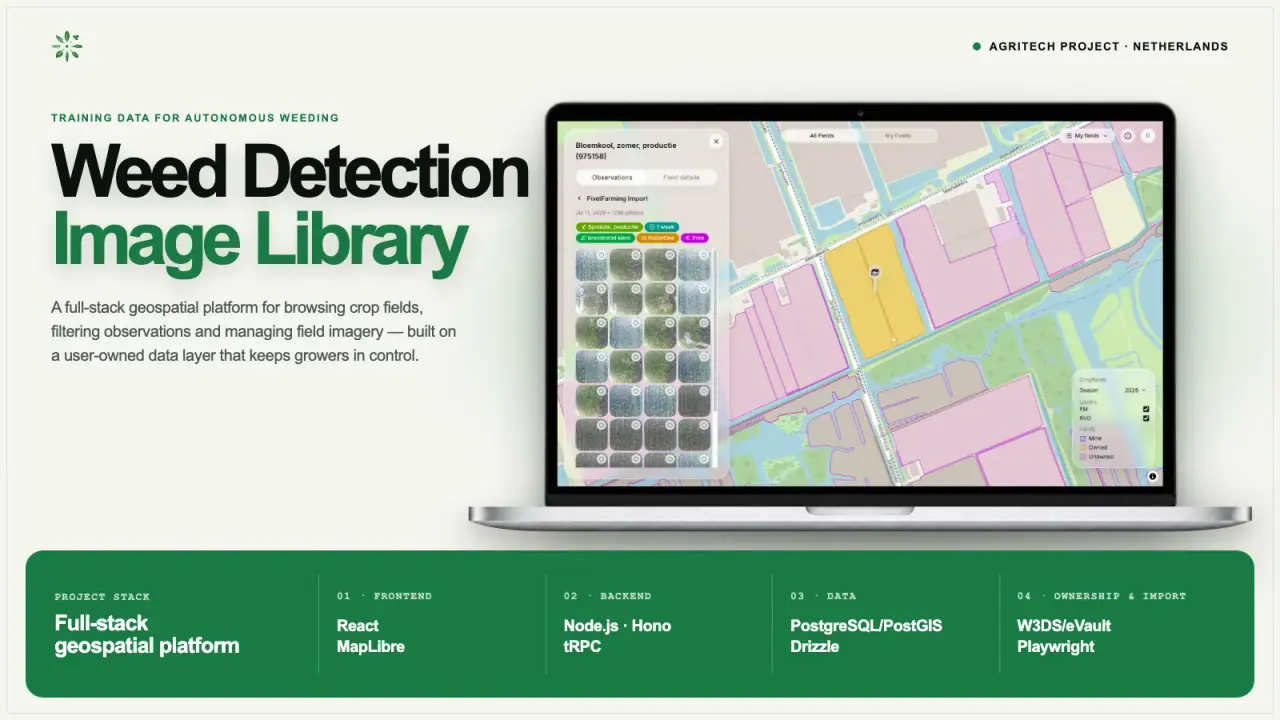The width and height of the screenshot is (1280, 720).
Task: Toggle the RVO layer checkbox
Action: click(x=1146, y=418)
